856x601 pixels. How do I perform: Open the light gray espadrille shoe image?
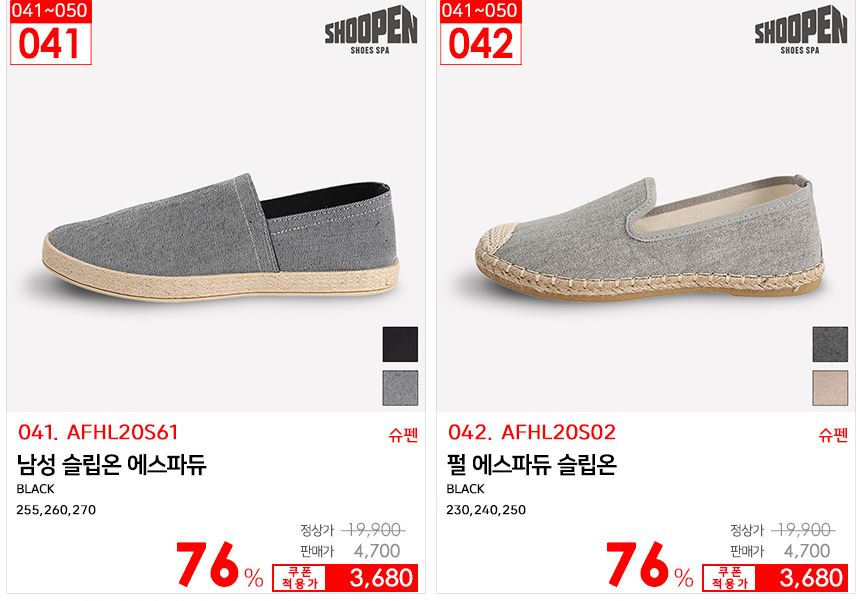pyautogui.click(x=650, y=238)
